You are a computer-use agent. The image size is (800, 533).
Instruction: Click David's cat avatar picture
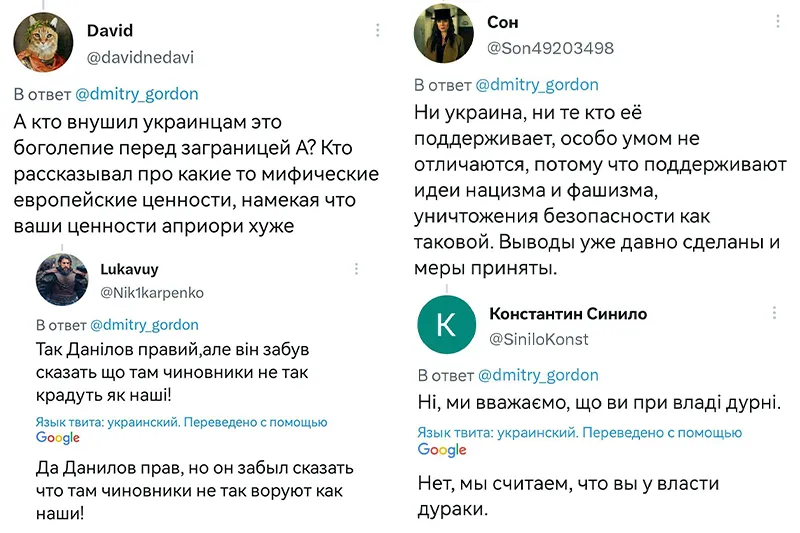pos(43,42)
